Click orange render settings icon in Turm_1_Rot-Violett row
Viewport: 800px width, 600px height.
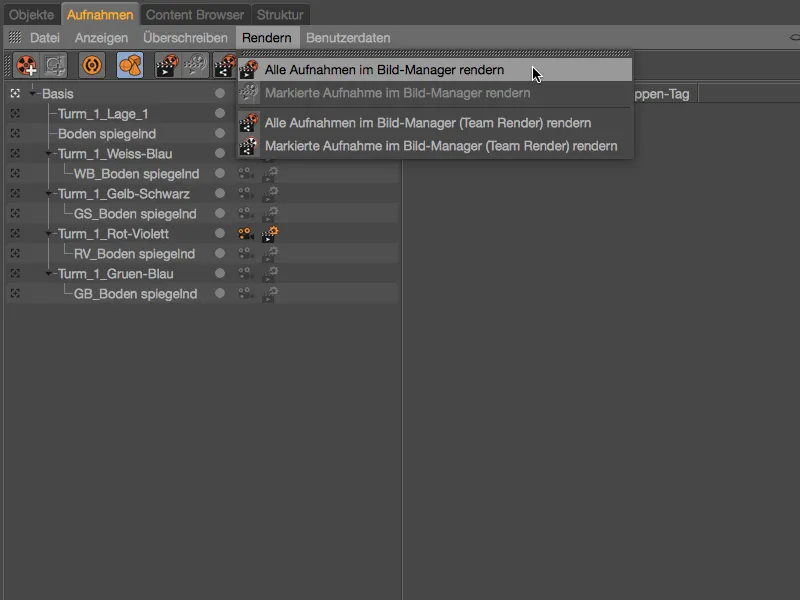click(x=270, y=234)
